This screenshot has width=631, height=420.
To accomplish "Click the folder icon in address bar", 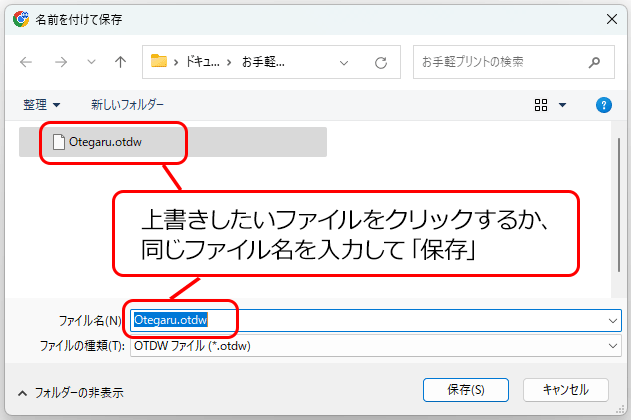I will coord(158,62).
